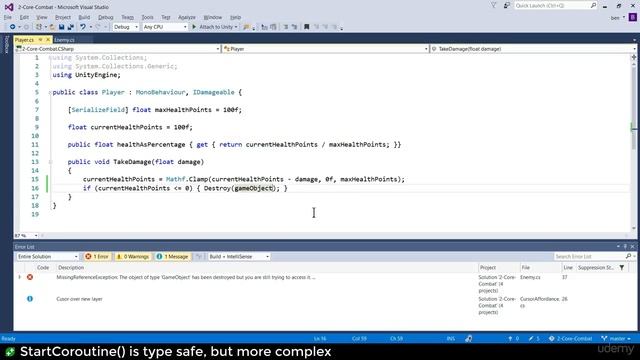Click the Visual Studio logo icon

(x=9, y=7)
